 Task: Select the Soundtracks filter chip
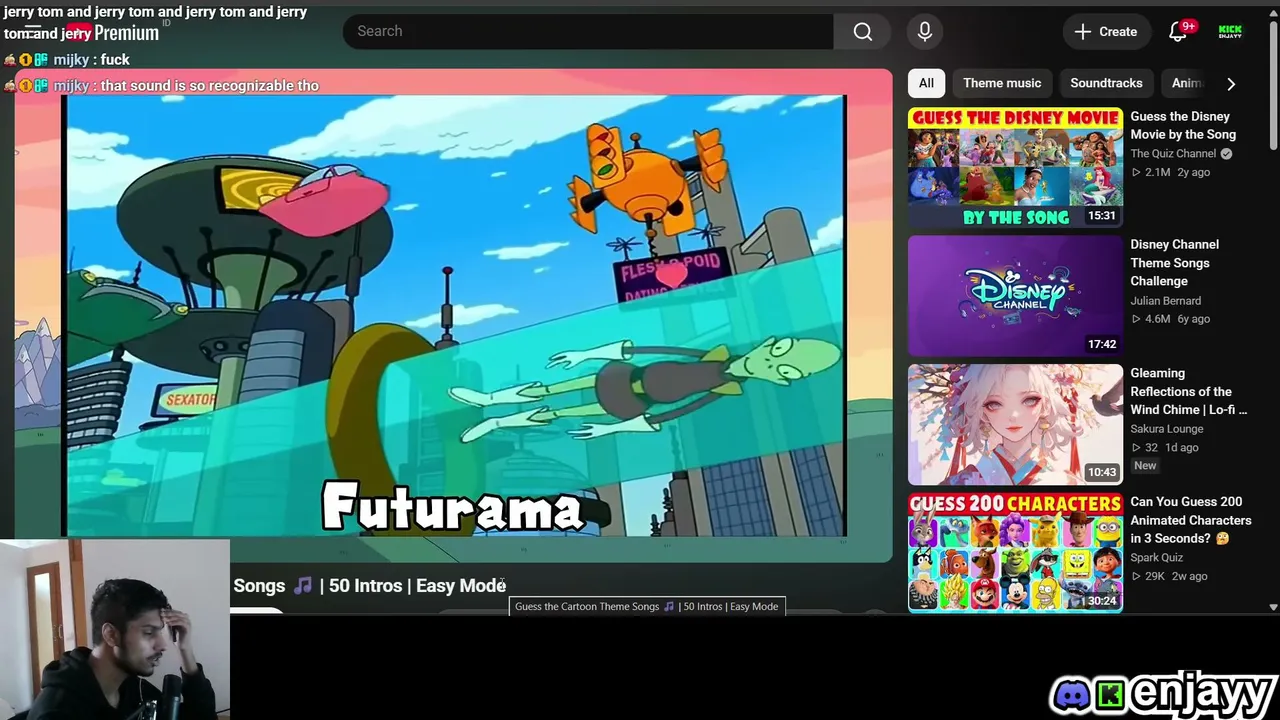click(x=1106, y=83)
